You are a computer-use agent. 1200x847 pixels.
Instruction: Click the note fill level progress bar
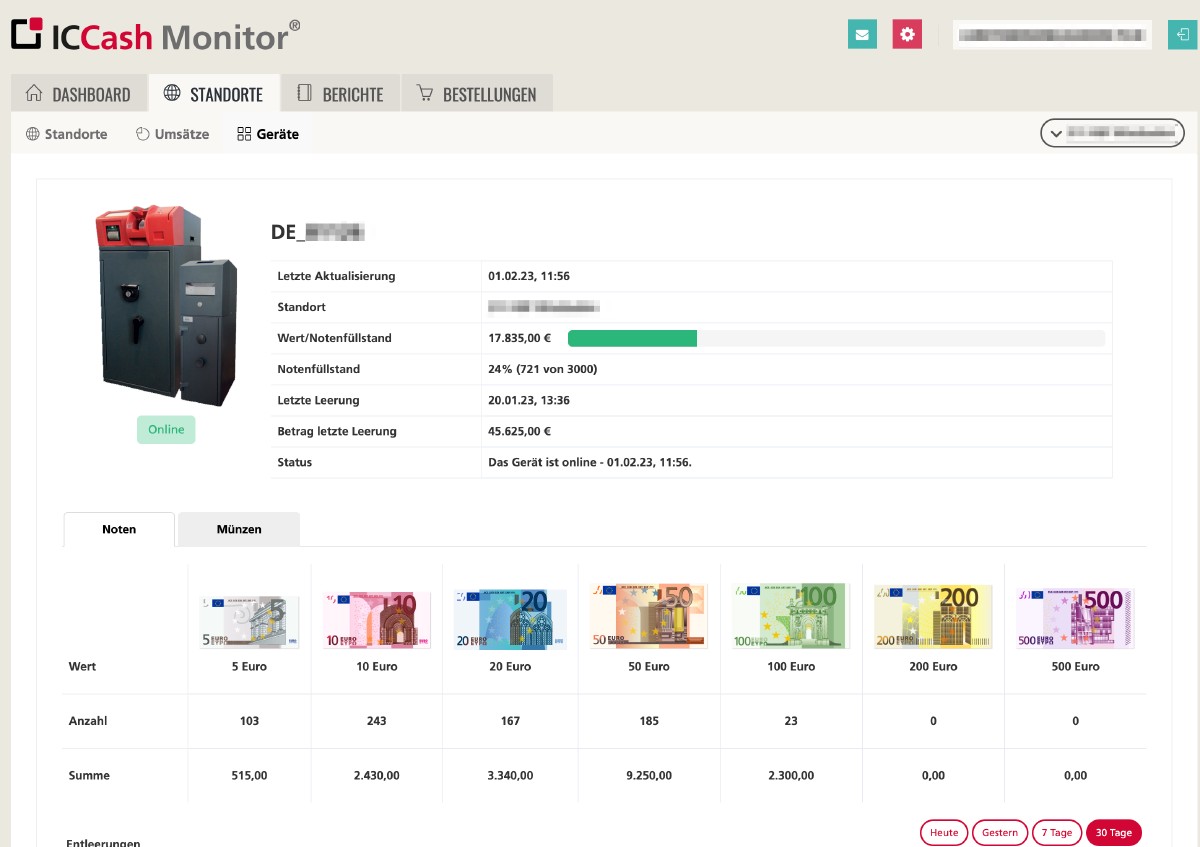coord(836,338)
